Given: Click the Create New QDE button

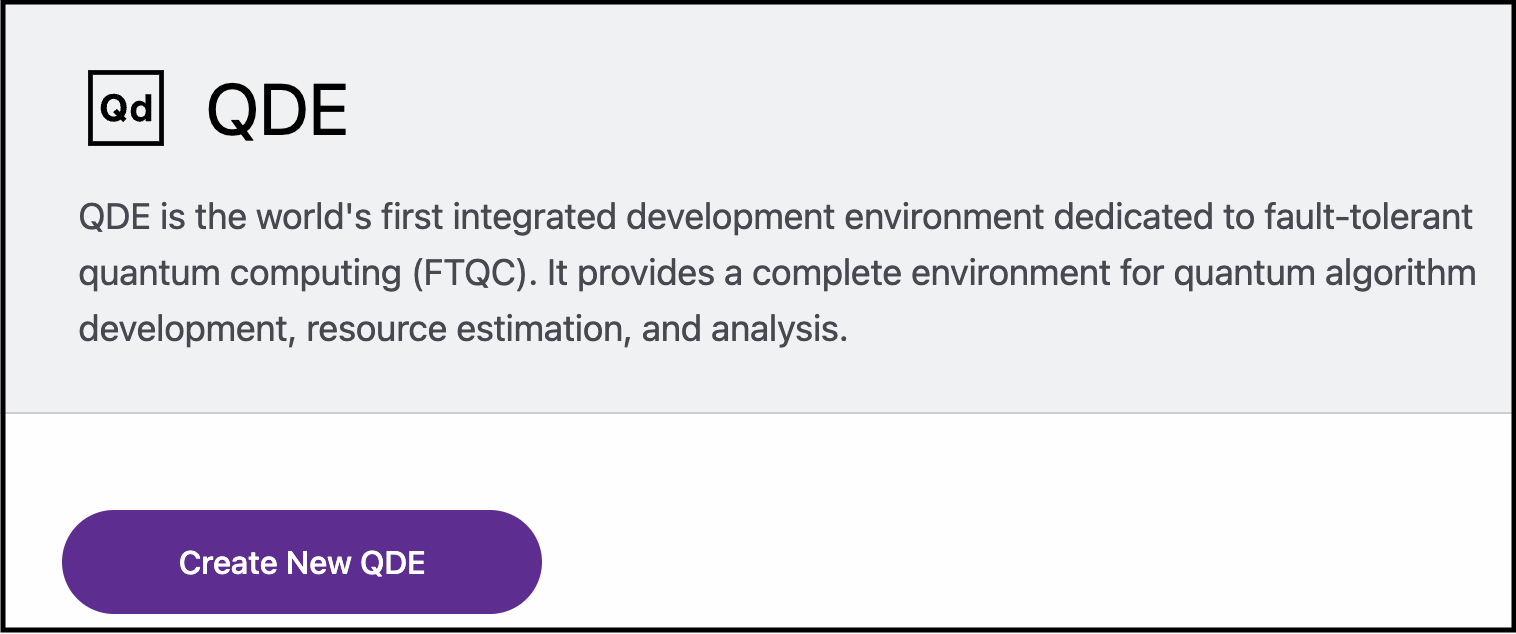Looking at the screenshot, I should (x=302, y=562).
